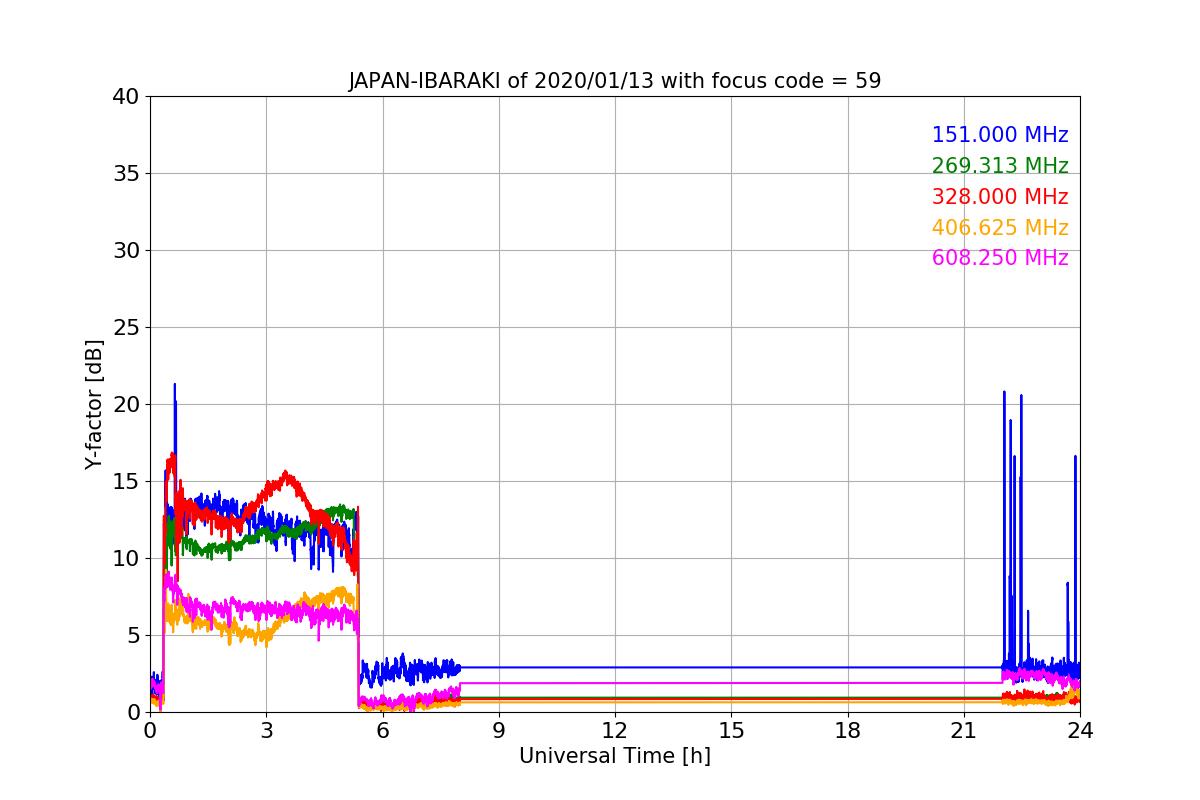Select the 406.625 MHz legend label
The height and width of the screenshot is (800, 1200).
pyautogui.click(x=1000, y=228)
